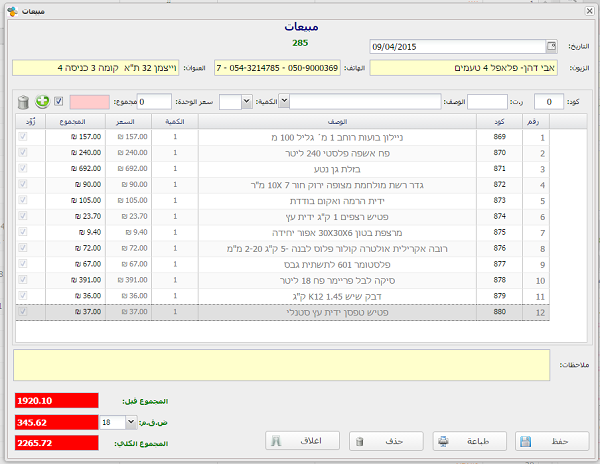Click the اغلاق close button
600x464 pixels.
coord(302,441)
